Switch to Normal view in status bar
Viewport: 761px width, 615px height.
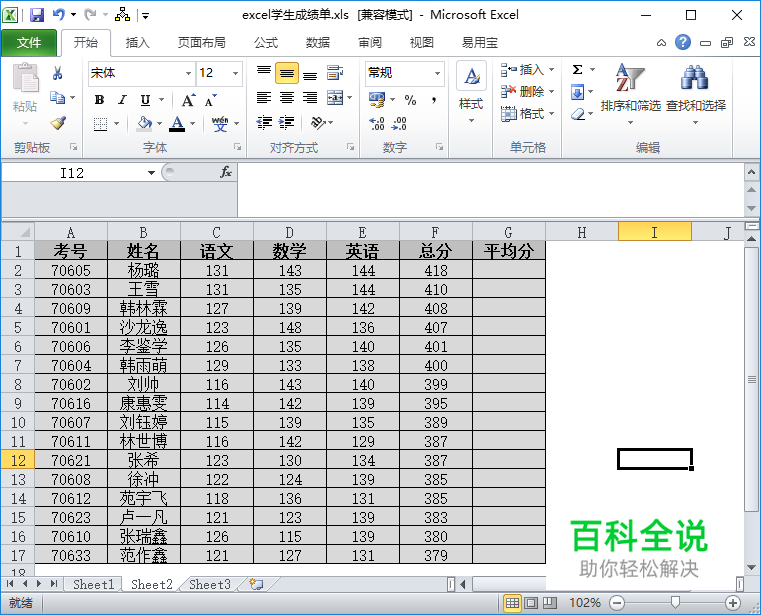(512, 603)
